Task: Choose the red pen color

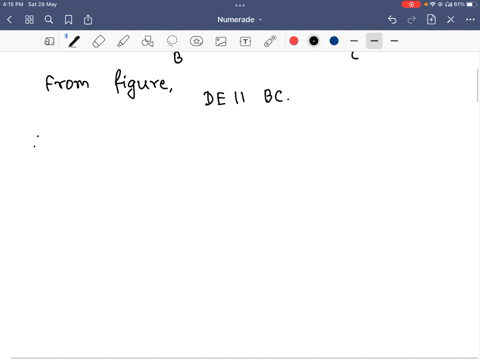Action: [x=294, y=41]
